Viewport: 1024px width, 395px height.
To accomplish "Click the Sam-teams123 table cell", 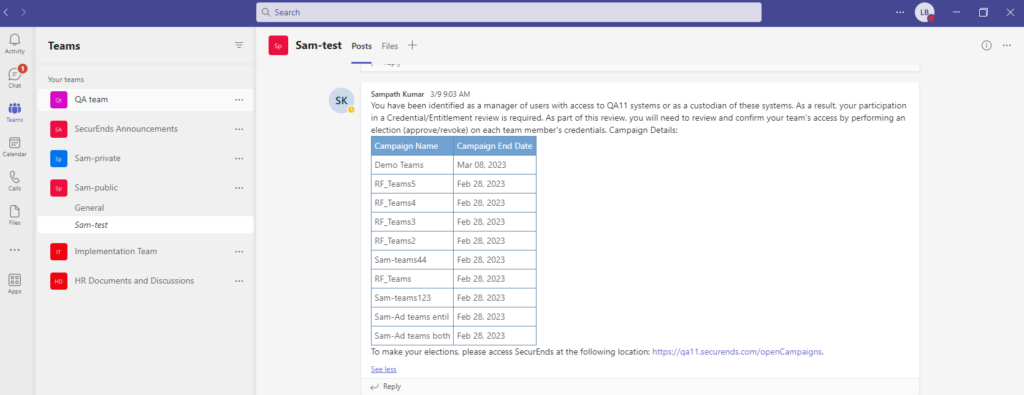I will (x=413, y=298).
